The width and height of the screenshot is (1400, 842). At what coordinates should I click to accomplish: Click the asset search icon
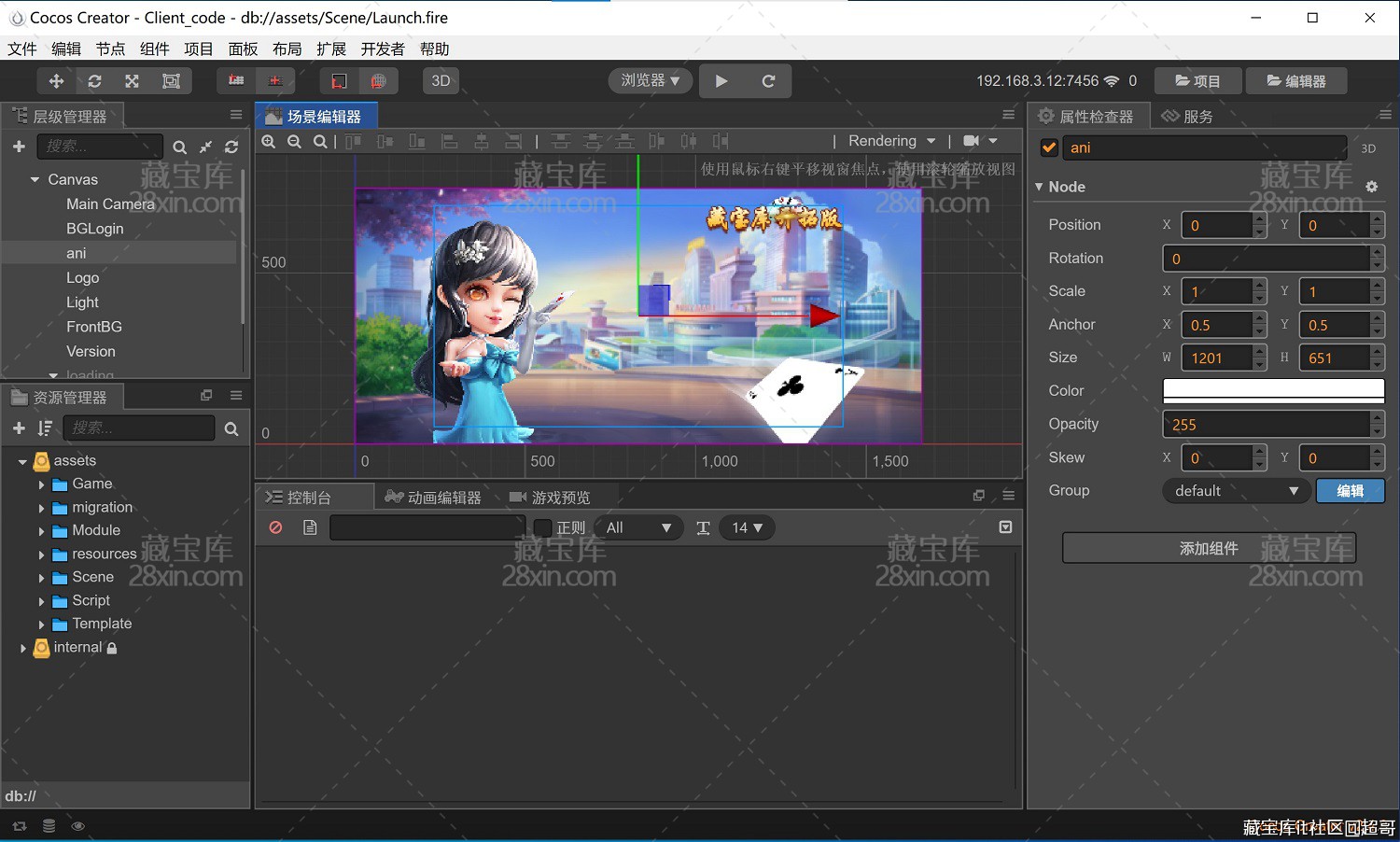coord(231,428)
